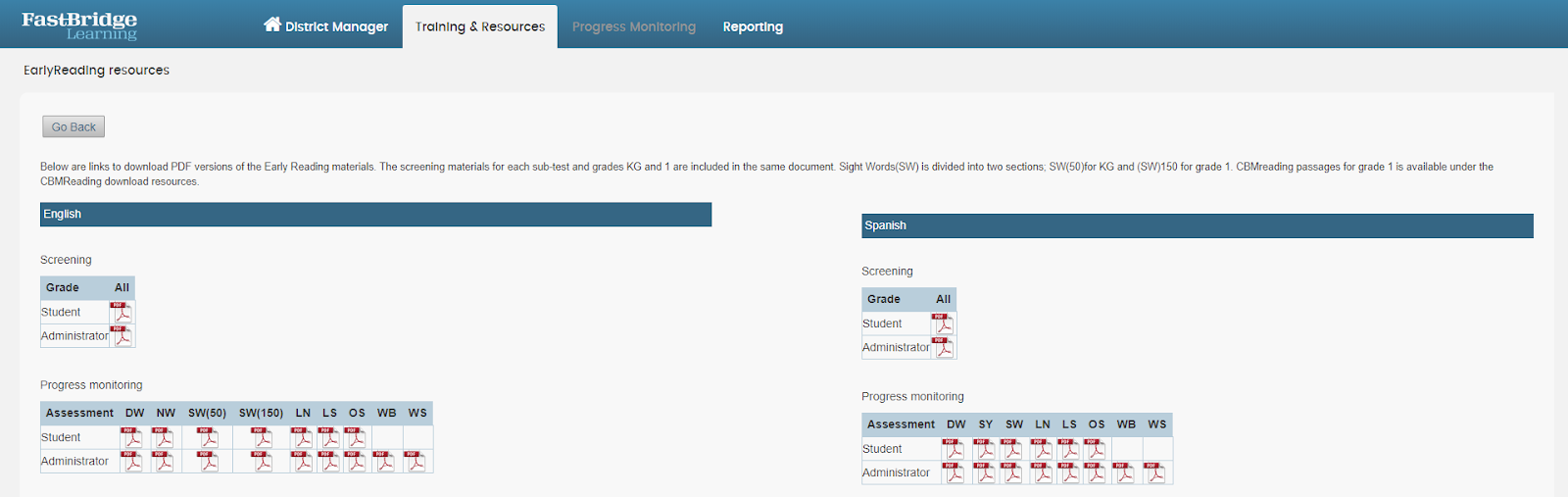Switch to the Progress Monitoring tab
Image resolution: width=1568 pixels, height=497 pixels.
coord(634,26)
